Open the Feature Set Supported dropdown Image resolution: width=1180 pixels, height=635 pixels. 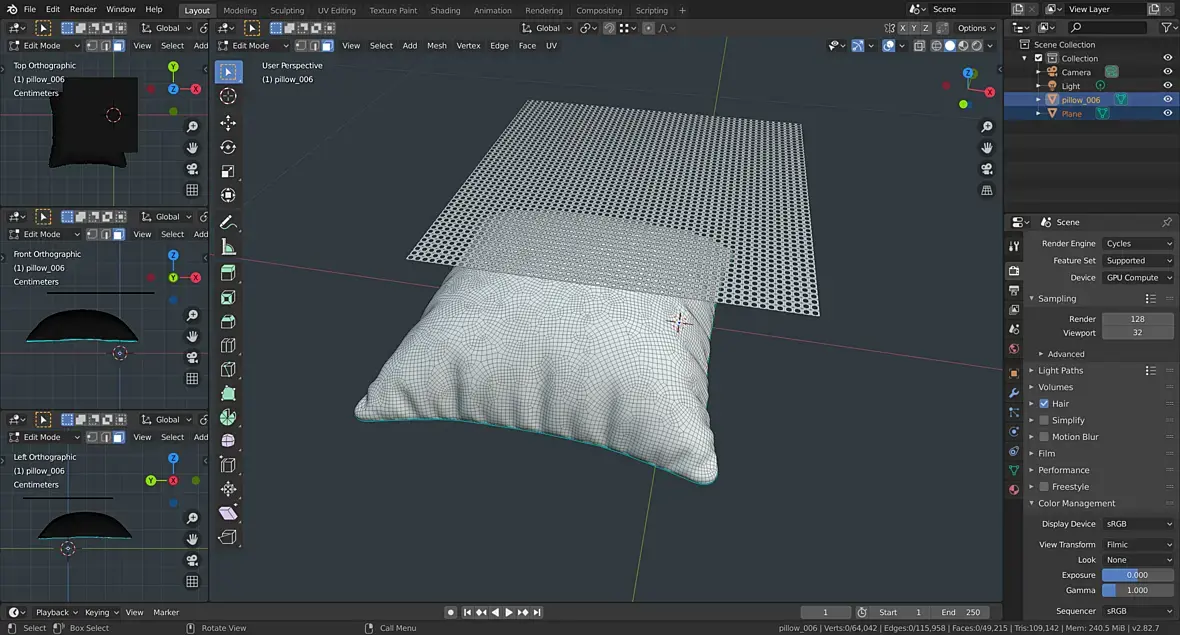click(1137, 260)
